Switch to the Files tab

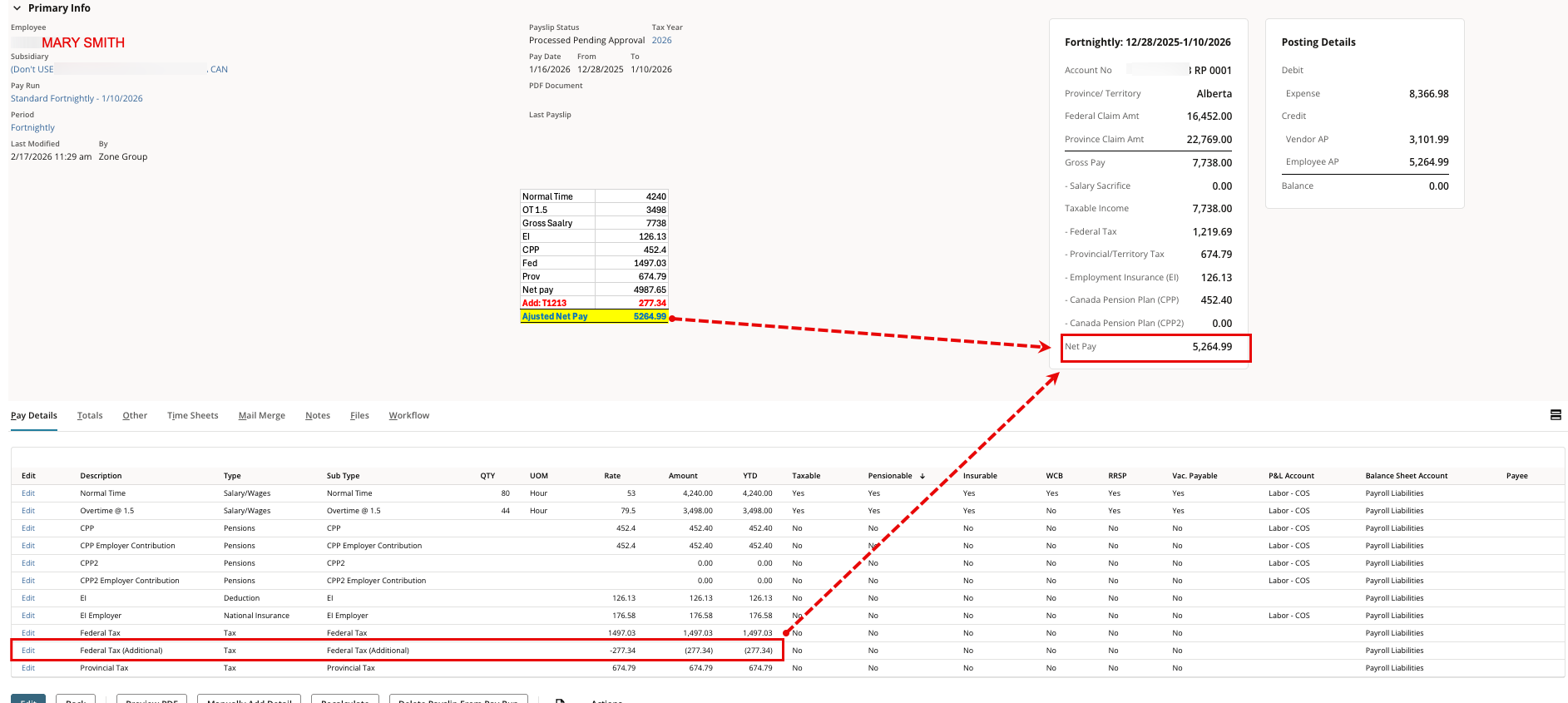(359, 415)
